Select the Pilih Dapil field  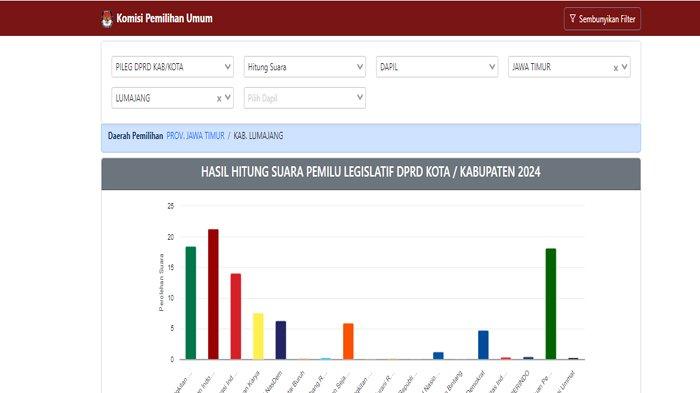(305, 98)
